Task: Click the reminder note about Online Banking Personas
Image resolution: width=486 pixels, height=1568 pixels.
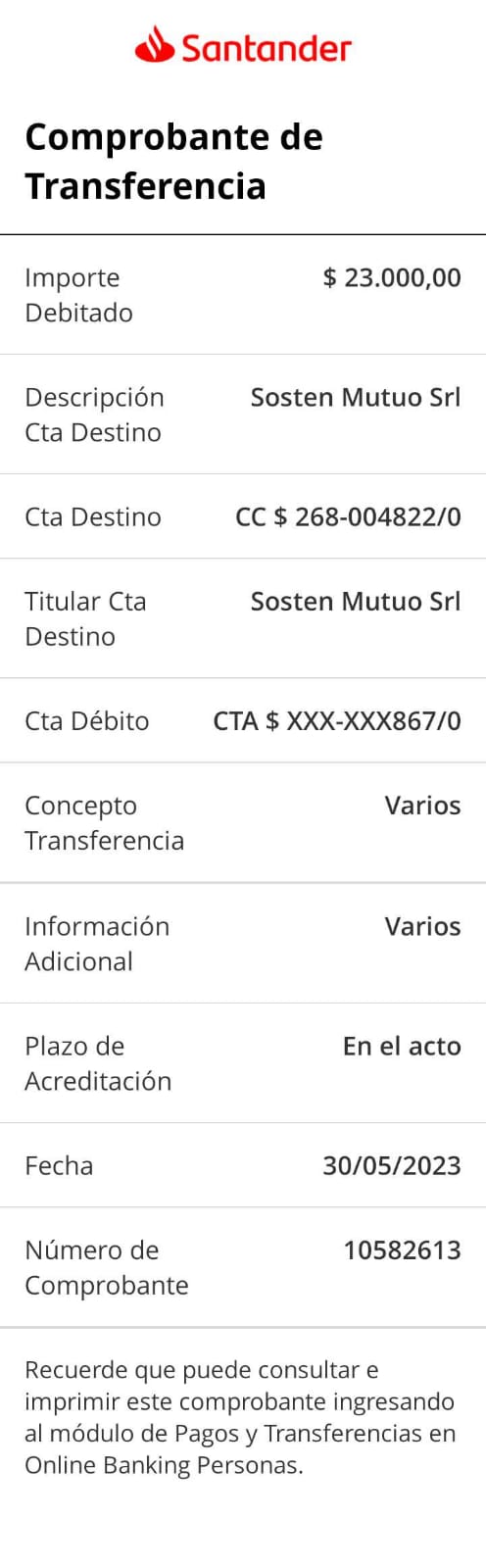Action: [x=240, y=1417]
